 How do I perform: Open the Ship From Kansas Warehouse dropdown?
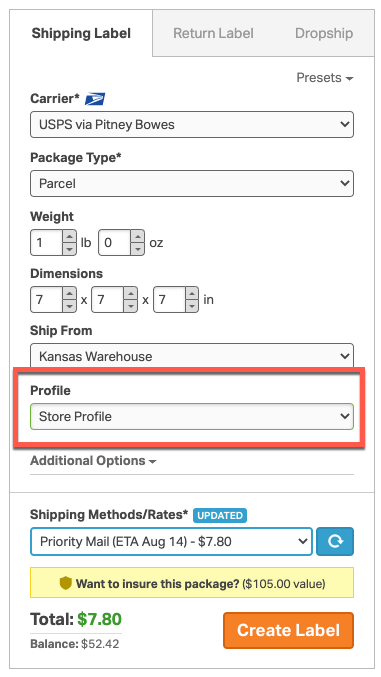pos(192,355)
